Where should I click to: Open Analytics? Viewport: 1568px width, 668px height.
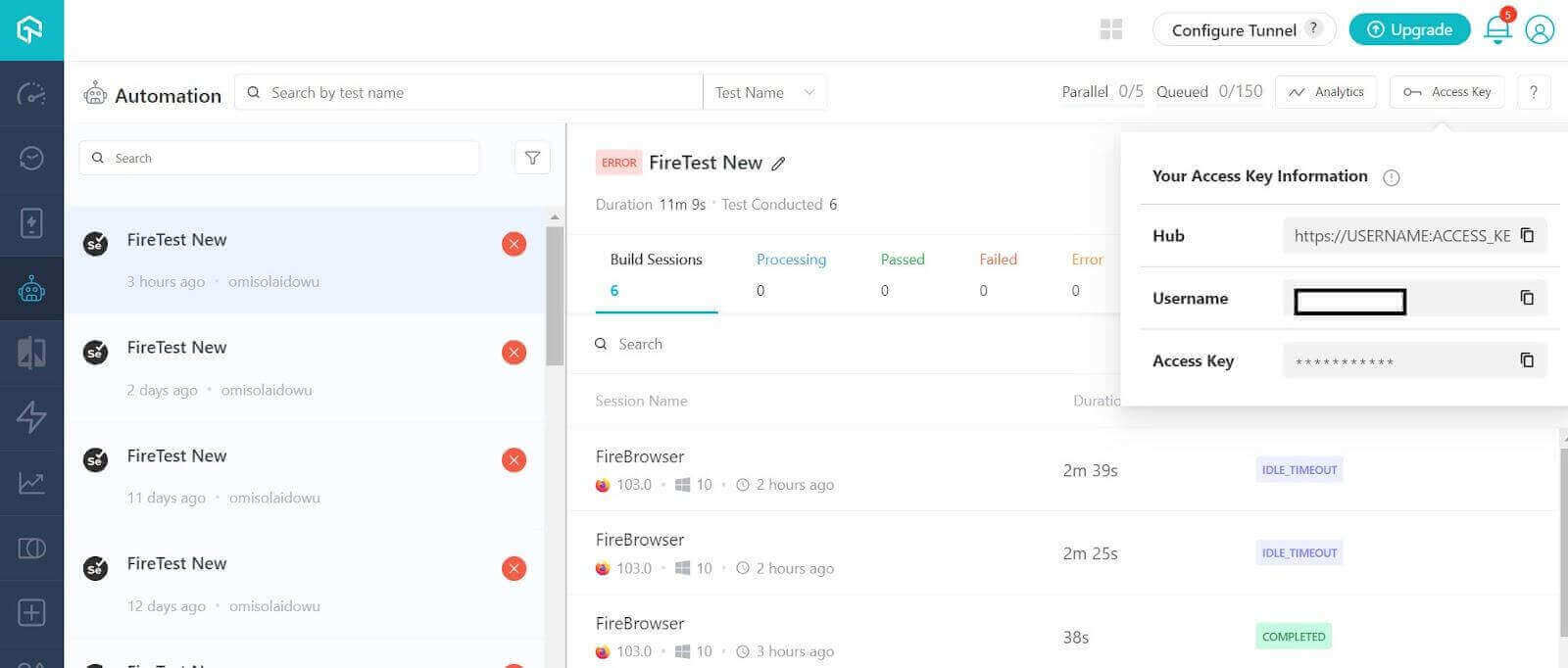point(1326,92)
